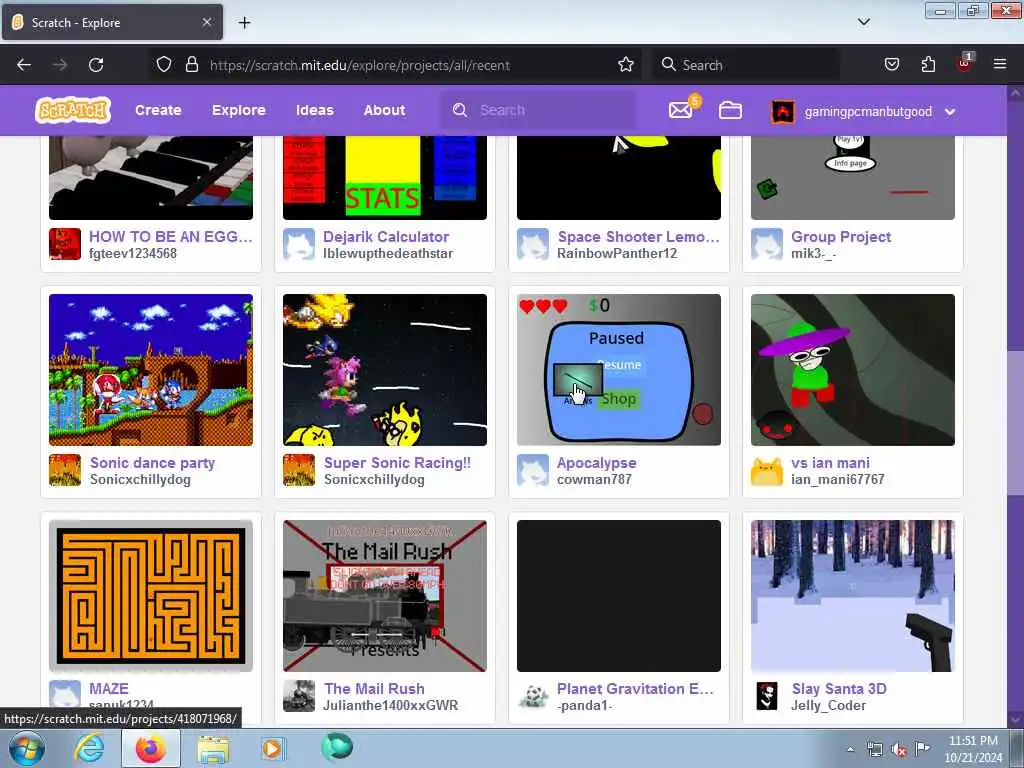Open the Slay Santa 3D thumbnail
1024x768 pixels.
coord(852,596)
